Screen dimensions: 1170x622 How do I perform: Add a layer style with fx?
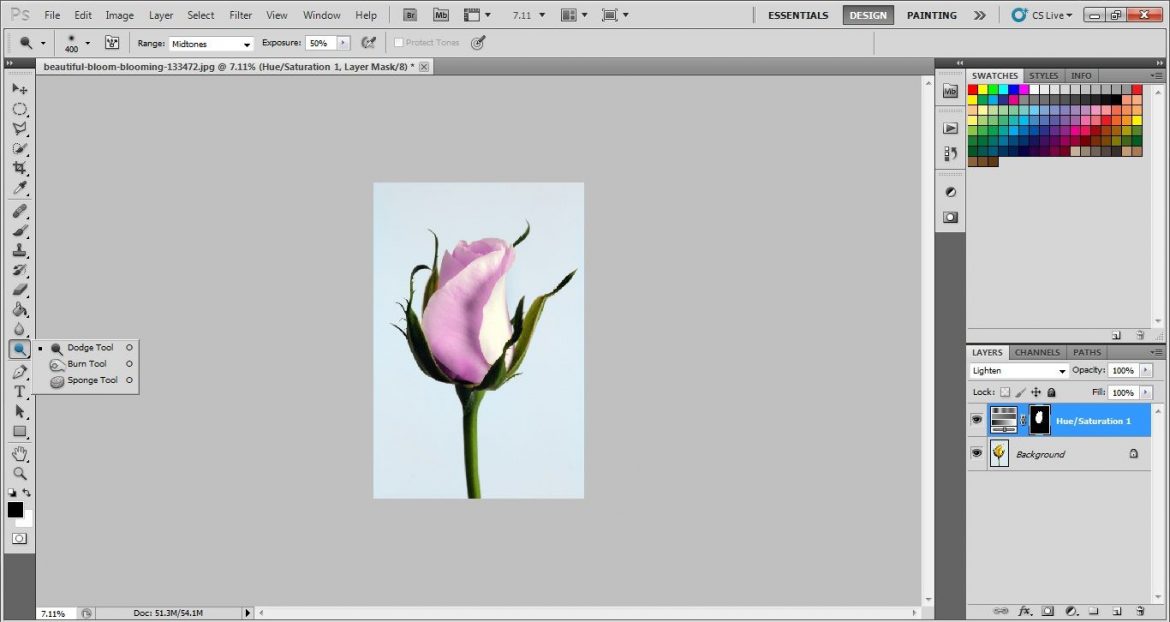(x=1024, y=611)
